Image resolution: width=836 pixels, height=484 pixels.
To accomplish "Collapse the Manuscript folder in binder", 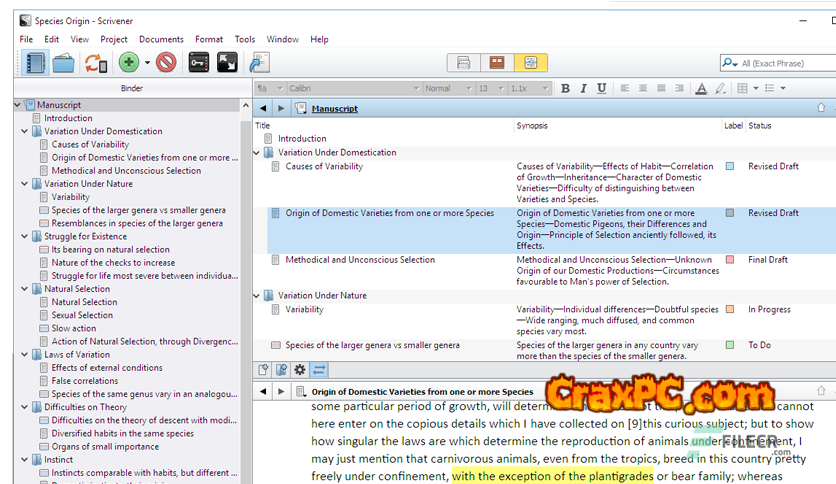I will pos(18,105).
